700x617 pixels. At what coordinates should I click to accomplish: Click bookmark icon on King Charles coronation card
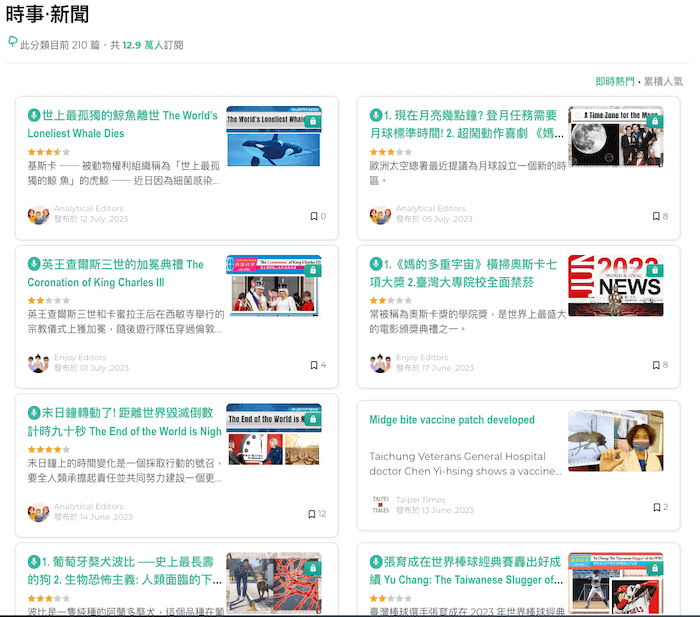tap(312, 365)
